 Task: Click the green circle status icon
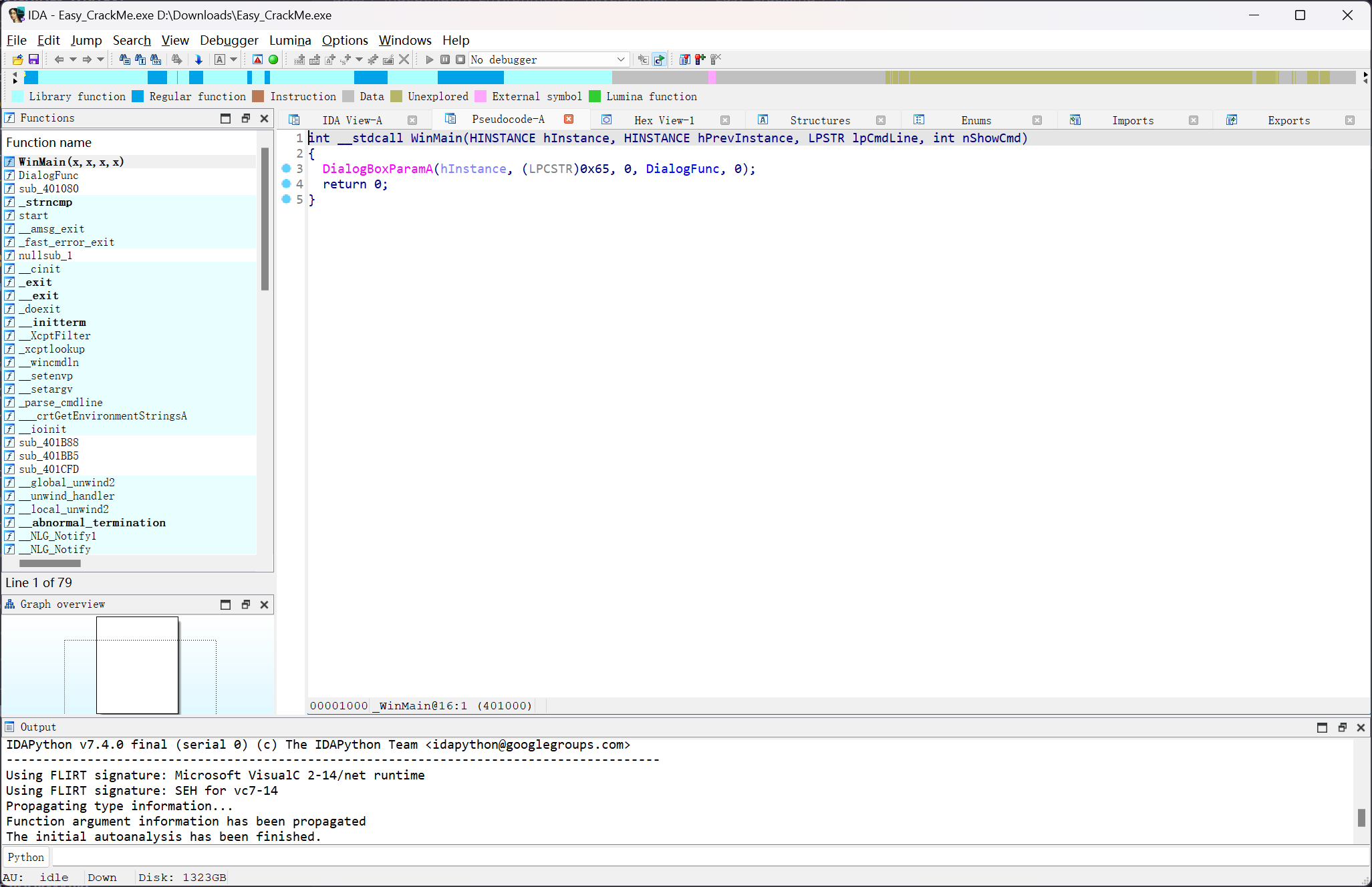pyautogui.click(x=273, y=59)
